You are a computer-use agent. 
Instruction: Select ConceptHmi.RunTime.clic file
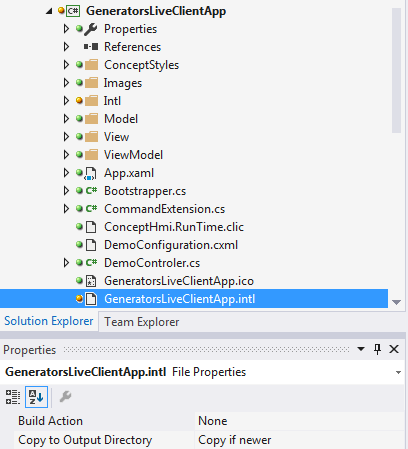click(x=174, y=227)
